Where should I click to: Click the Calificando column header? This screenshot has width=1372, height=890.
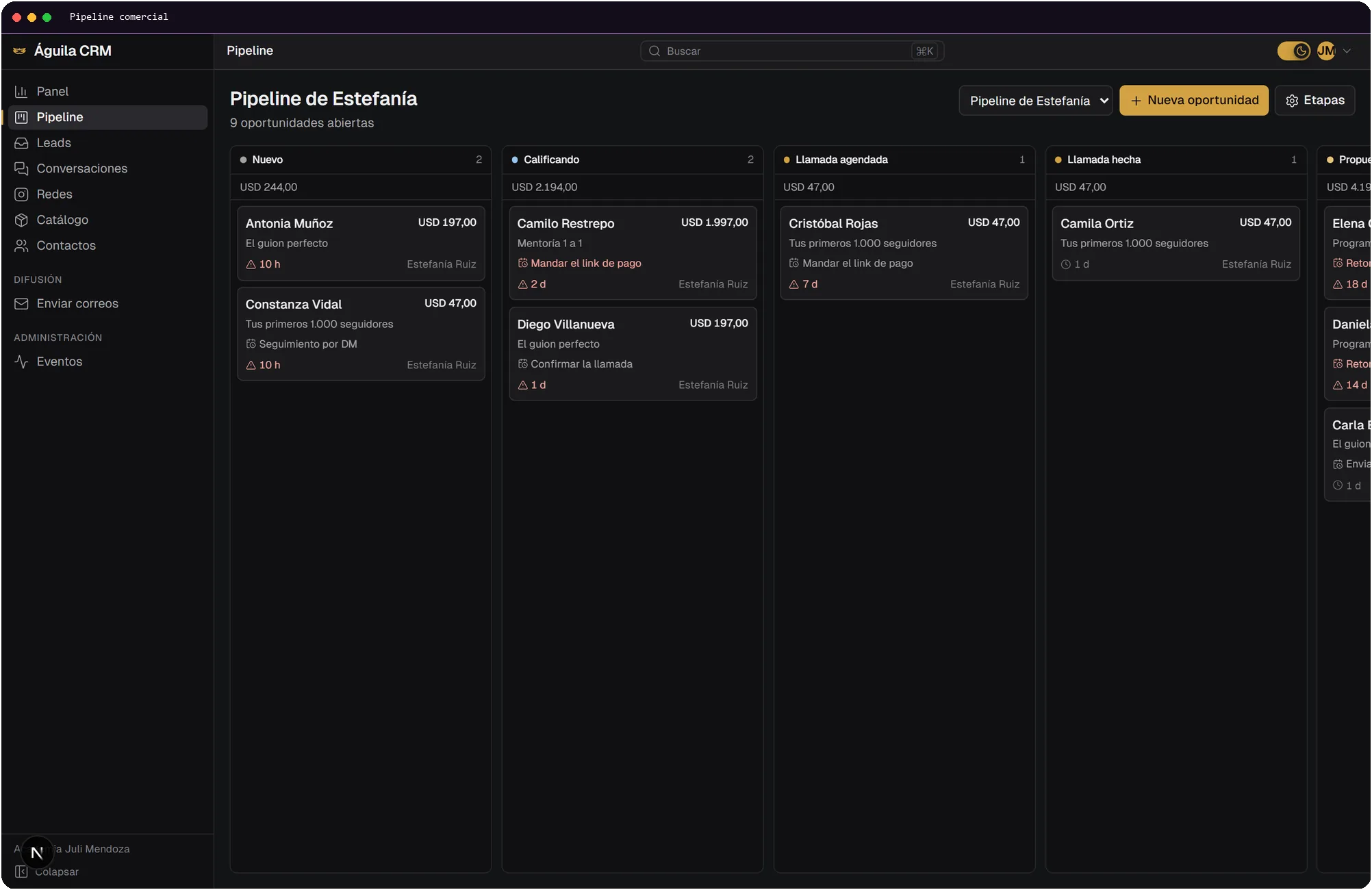pos(633,160)
